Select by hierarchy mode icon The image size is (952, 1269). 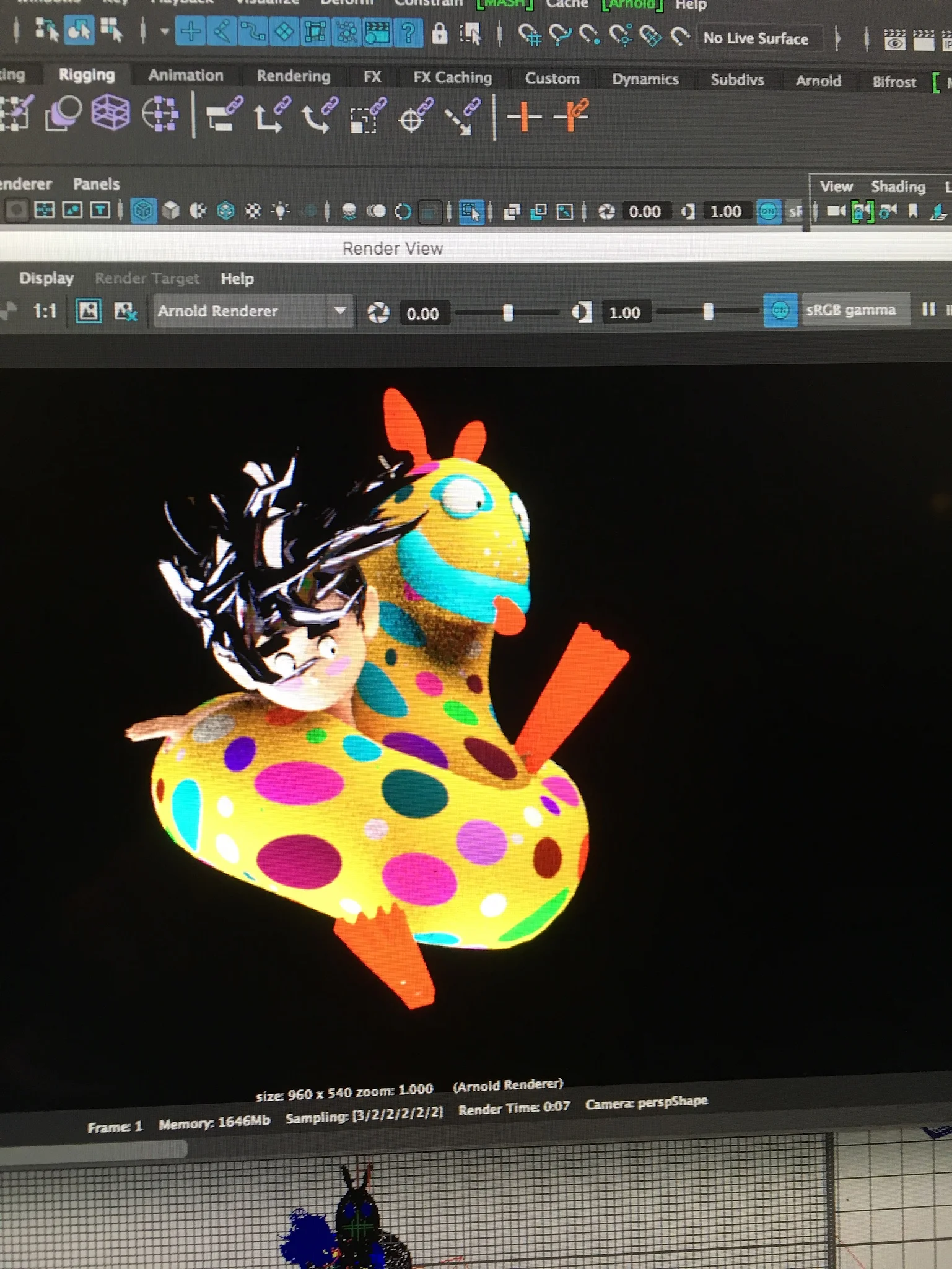(x=46, y=28)
